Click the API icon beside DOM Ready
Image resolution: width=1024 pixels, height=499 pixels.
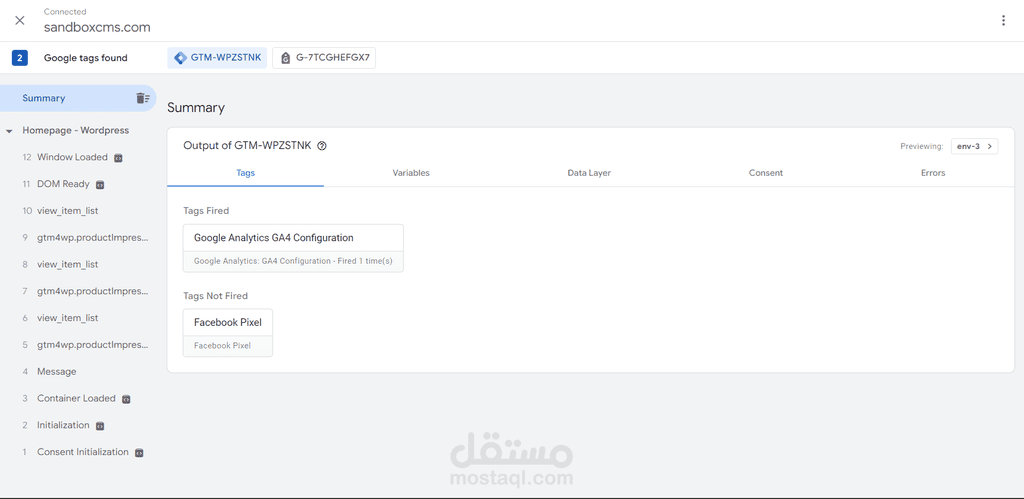(100, 185)
